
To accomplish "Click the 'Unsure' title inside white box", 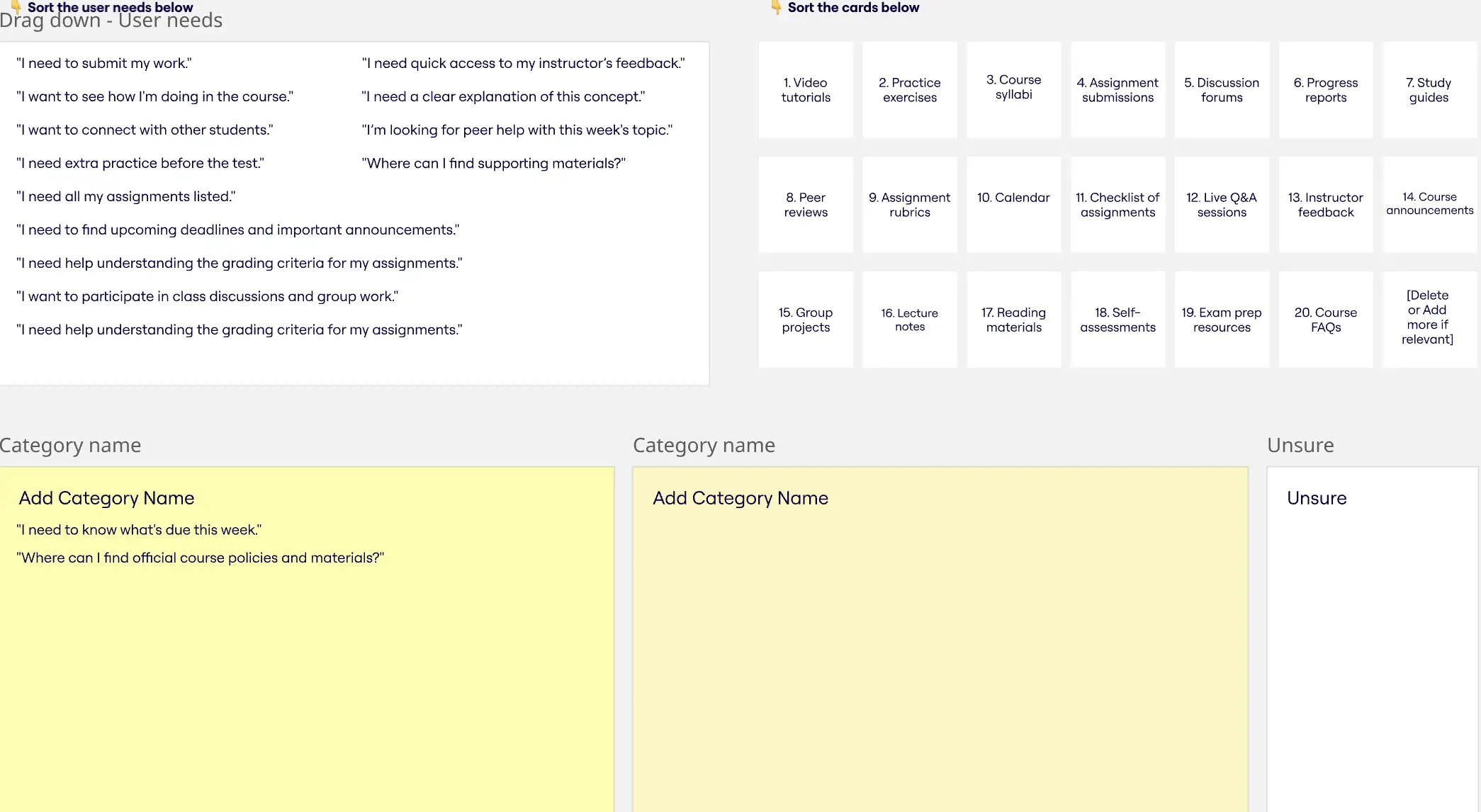I will click(x=1317, y=498).
